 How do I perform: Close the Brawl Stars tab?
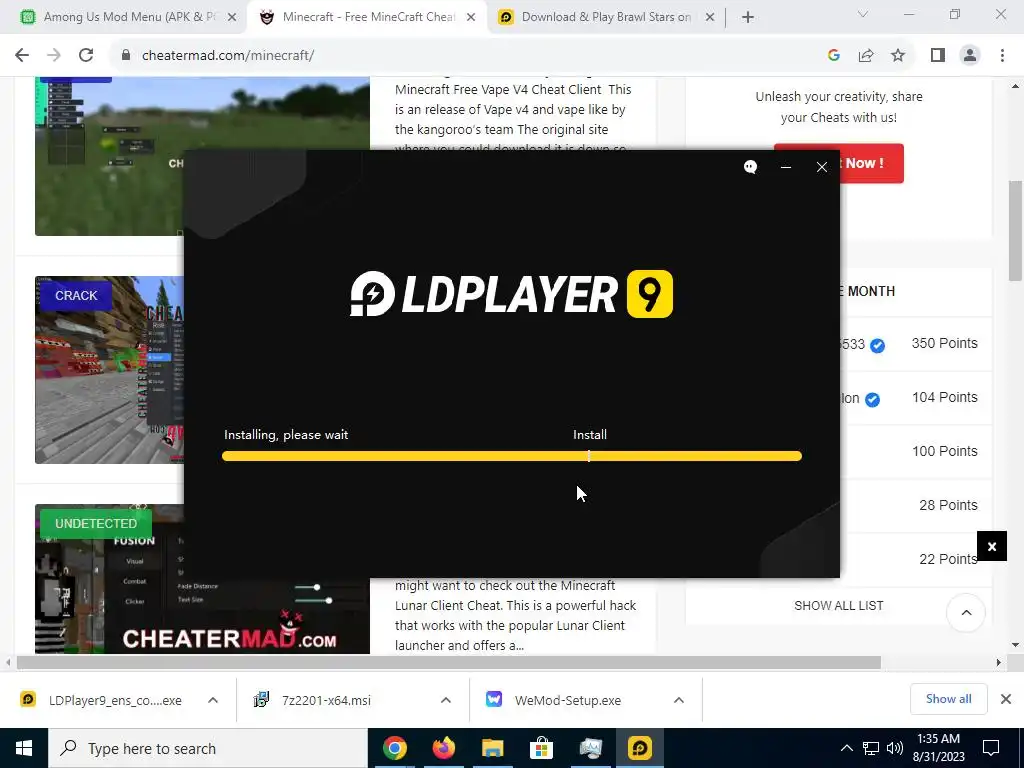[x=710, y=18]
